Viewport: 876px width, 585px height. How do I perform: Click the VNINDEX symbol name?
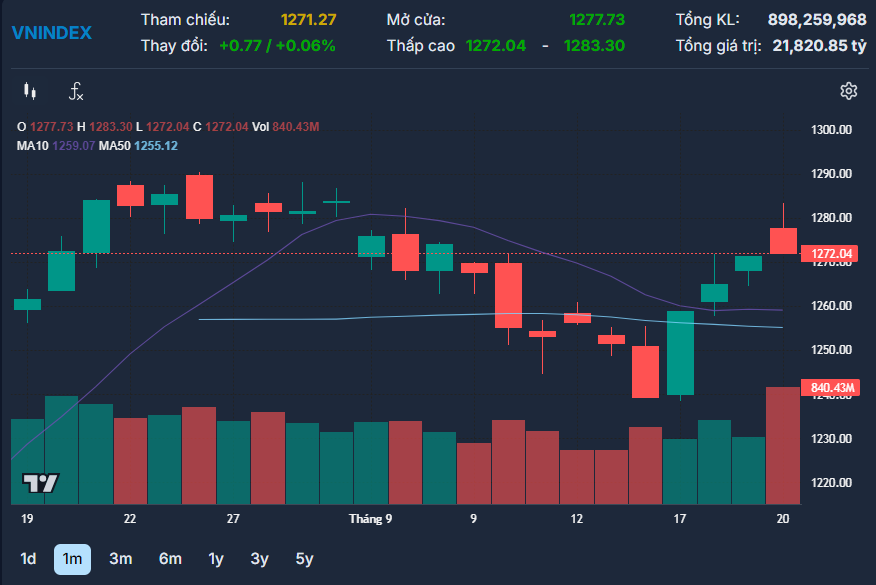click(x=51, y=33)
